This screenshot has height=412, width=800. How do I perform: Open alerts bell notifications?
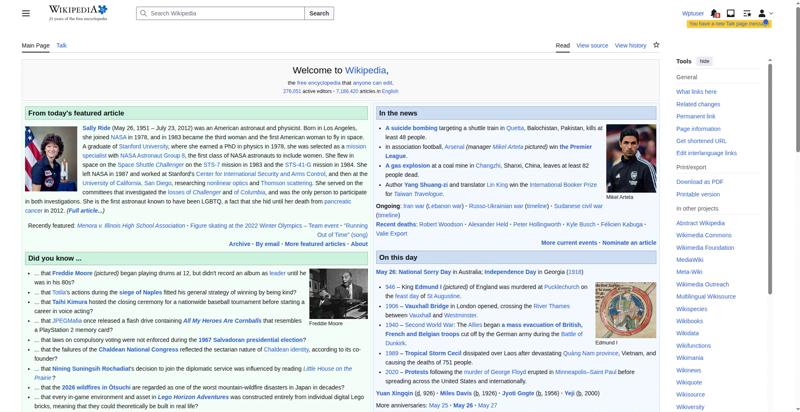point(715,13)
